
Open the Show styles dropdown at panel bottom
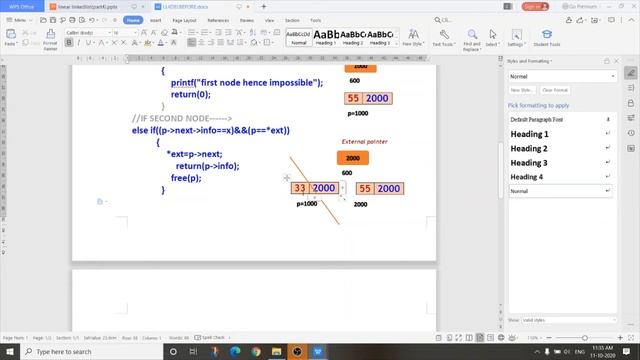pyautogui.click(x=568, y=320)
